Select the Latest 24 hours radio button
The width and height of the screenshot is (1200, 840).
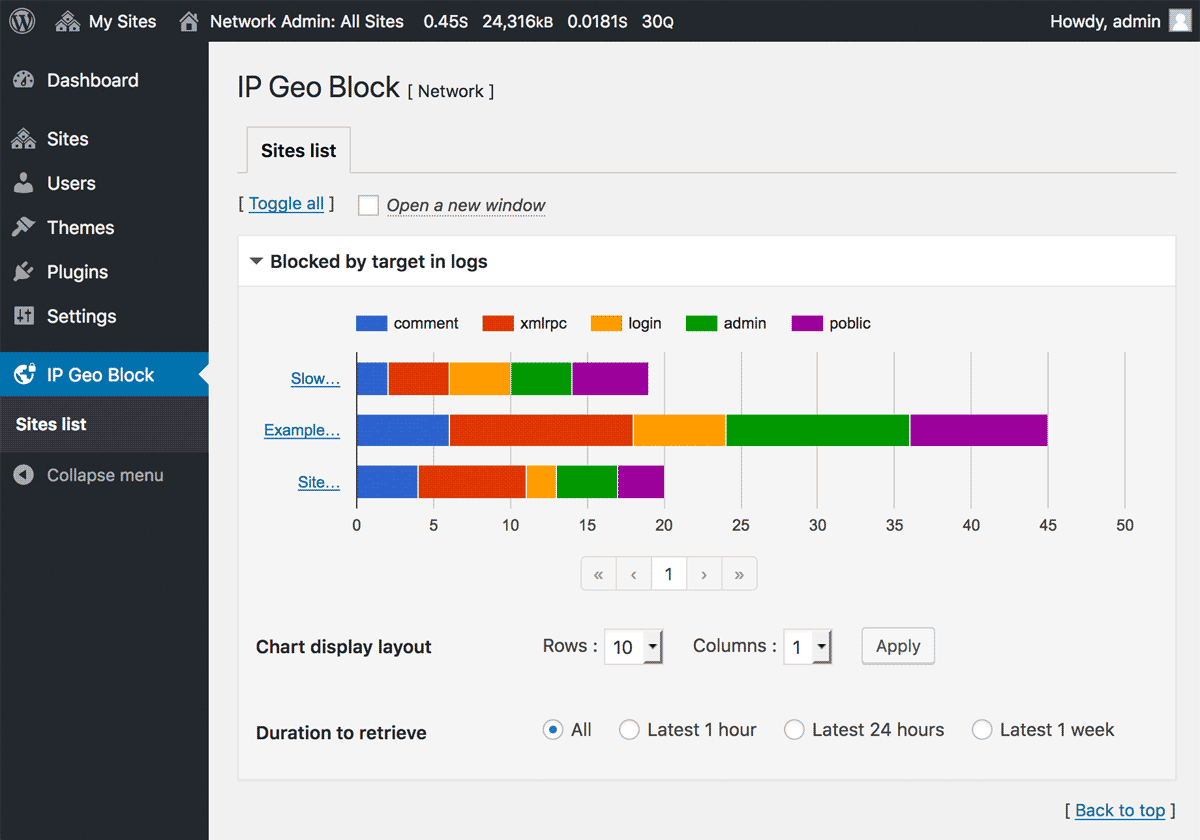coord(794,730)
